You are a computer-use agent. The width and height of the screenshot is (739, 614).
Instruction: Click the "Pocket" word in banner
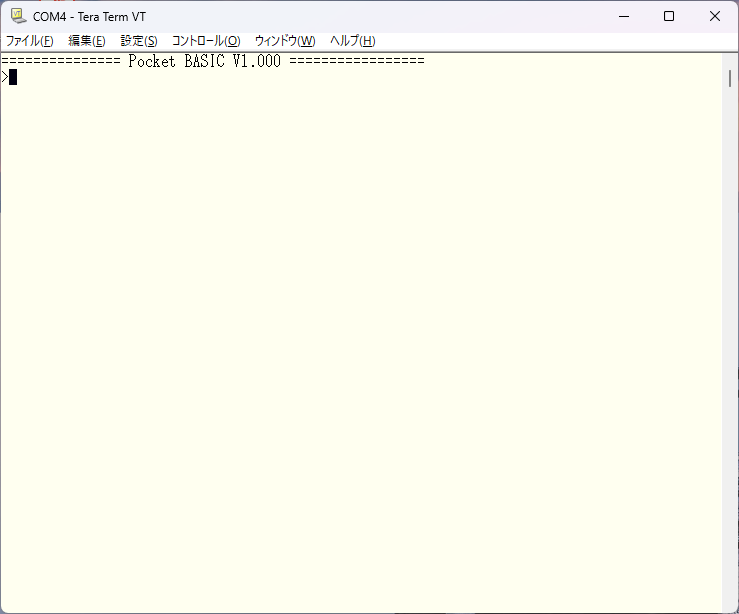tap(152, 61)
